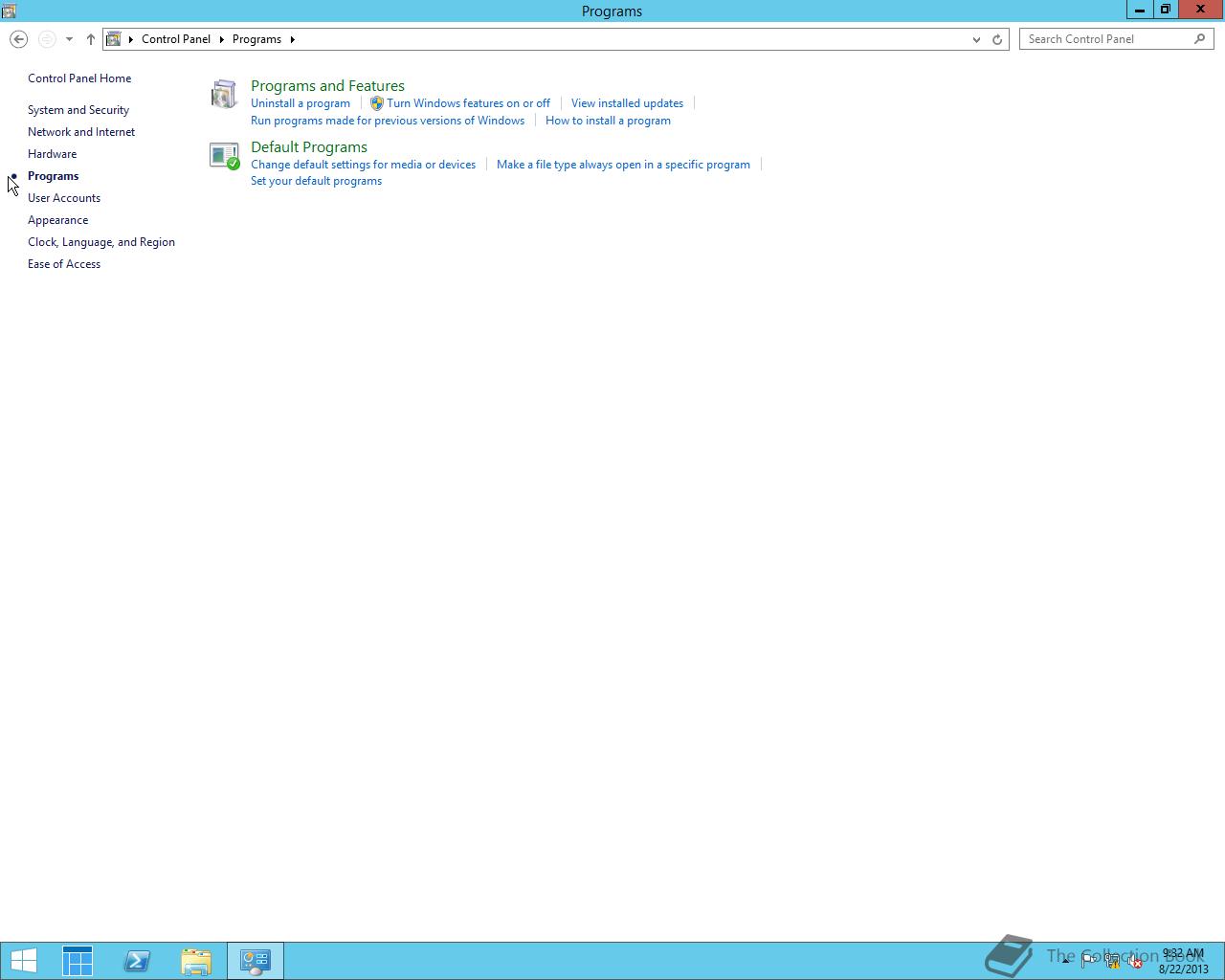This screenshot has width=1225, height=980.
Task: Open Appearance category
Action: pos(57,220)
